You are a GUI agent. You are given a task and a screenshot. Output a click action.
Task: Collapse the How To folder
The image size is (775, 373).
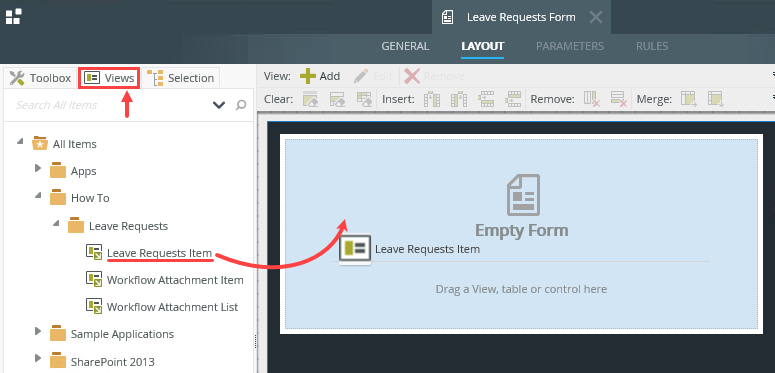pos(38,196)
